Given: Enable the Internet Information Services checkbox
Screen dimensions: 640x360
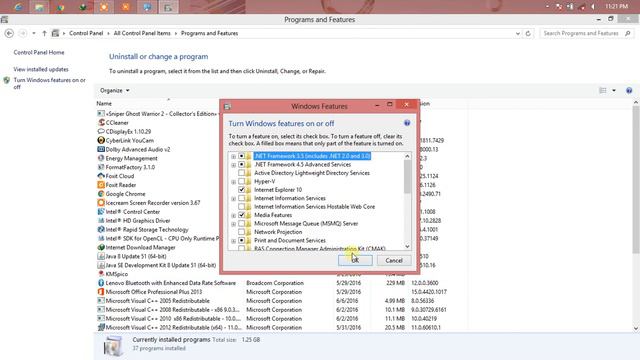Looking at the screenshot, I should pyautogui.click(x=242, y=198).
